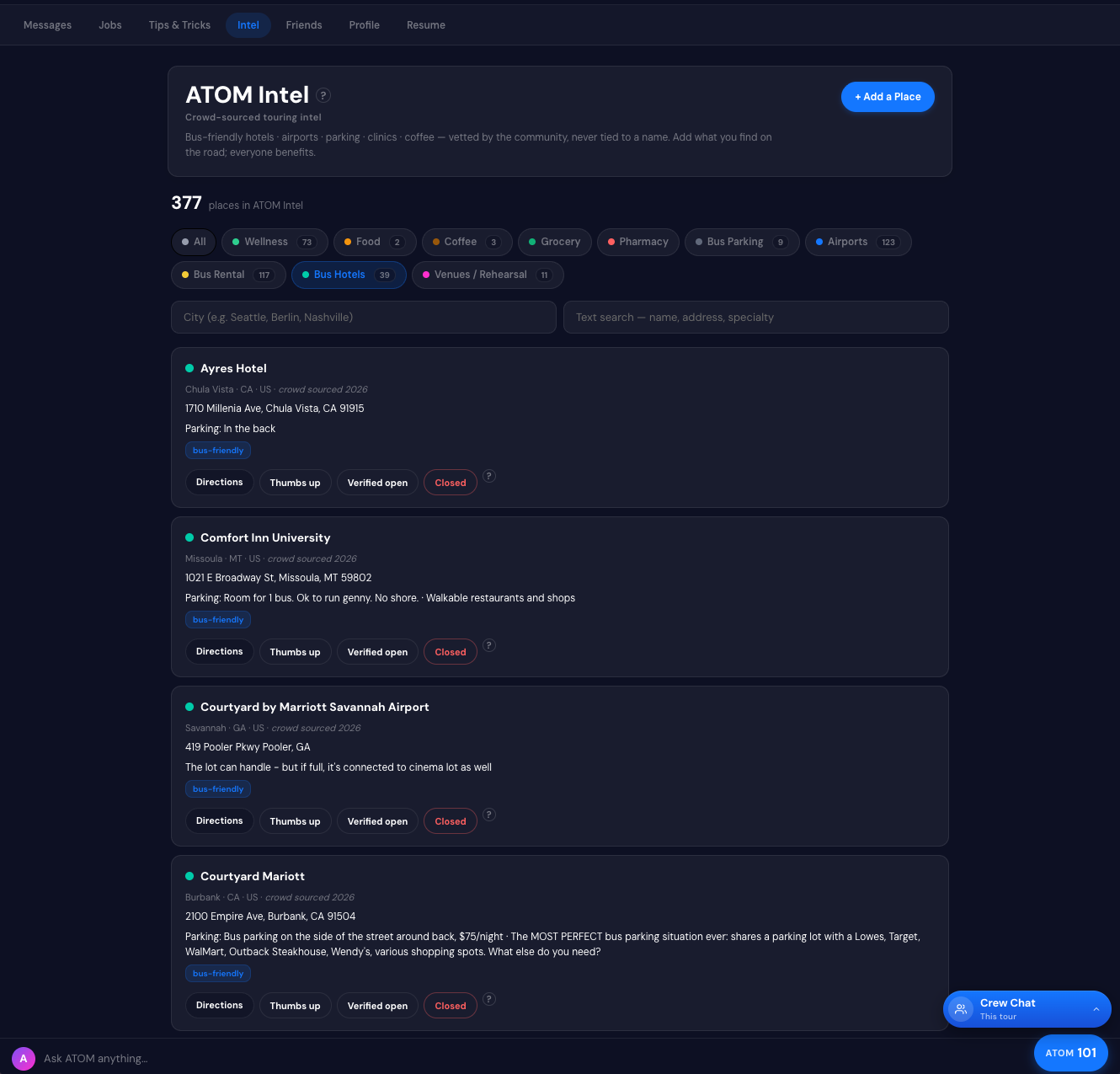Click the Add a Place button

point(888,97)
